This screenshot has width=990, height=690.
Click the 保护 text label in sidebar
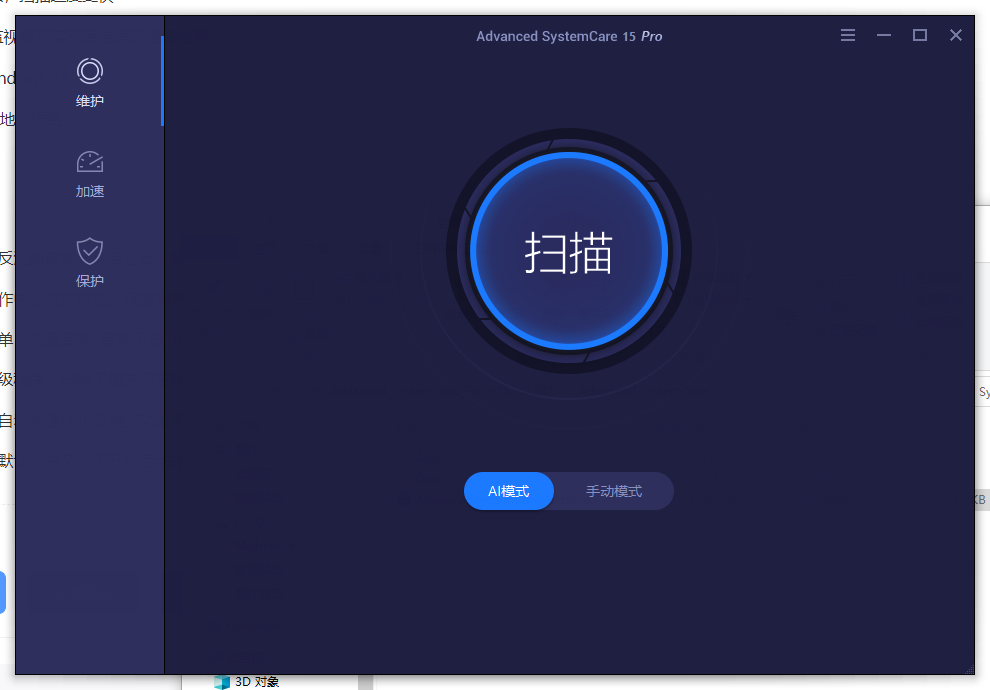click(x=90, y=281)
